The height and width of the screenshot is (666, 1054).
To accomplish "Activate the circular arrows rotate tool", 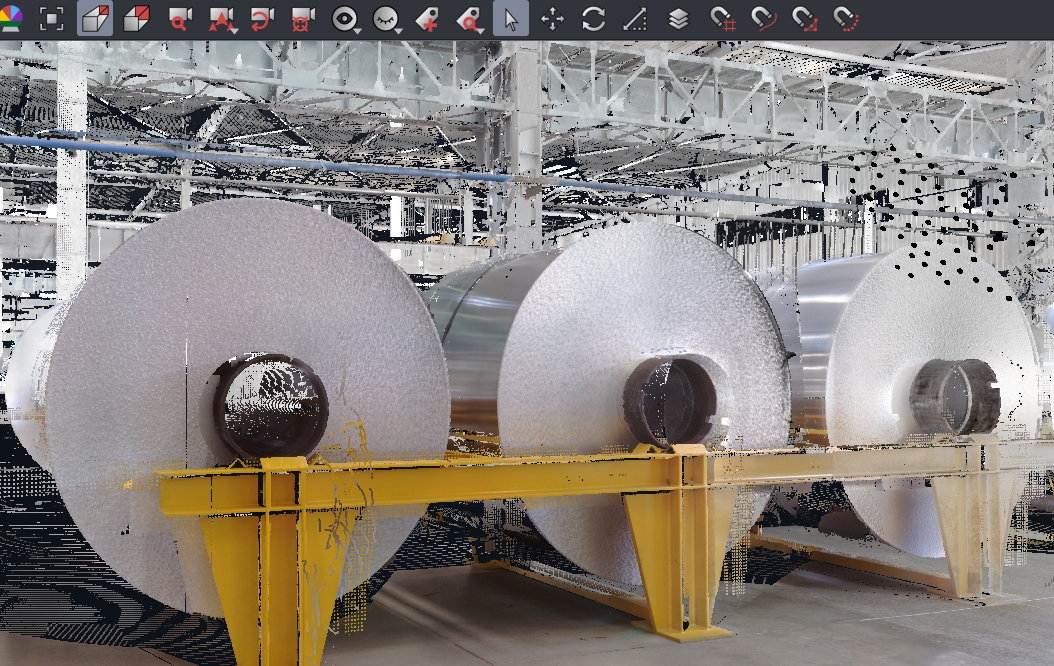I will (594, 19).
